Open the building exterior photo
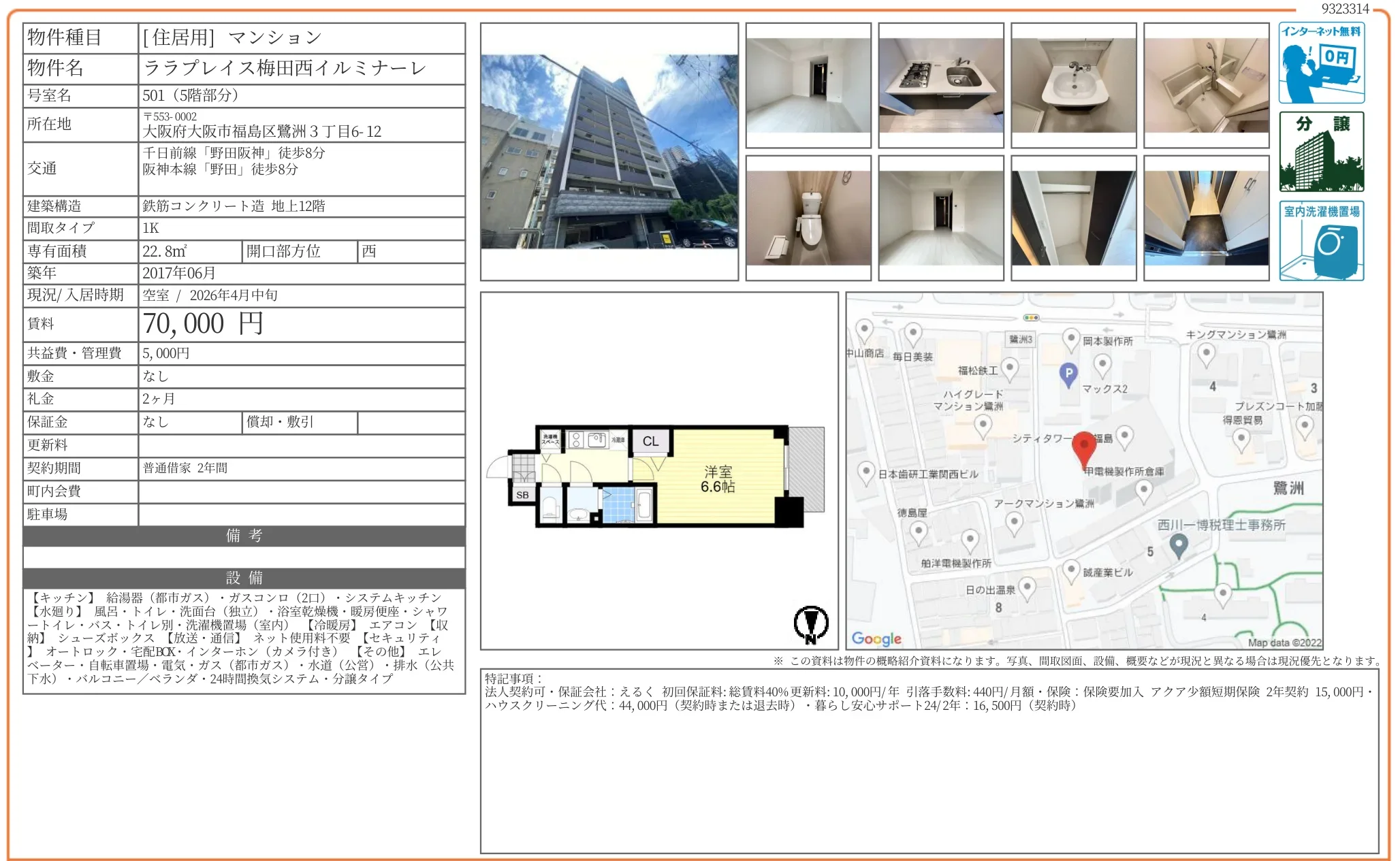The height and width of the screenshot is (861, 1400). (609, 152)
